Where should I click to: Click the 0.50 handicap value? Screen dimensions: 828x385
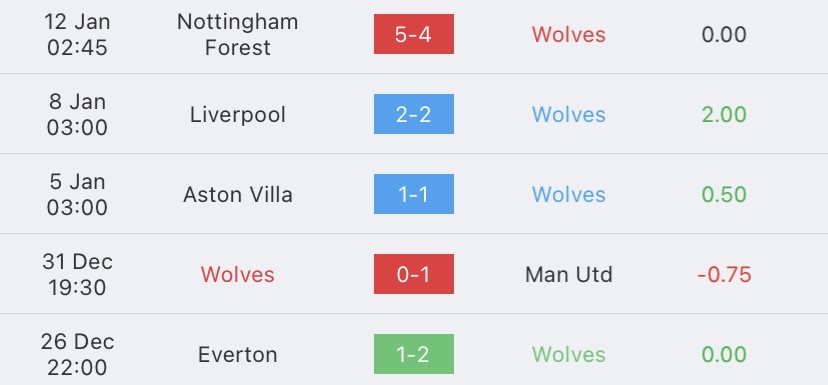pyautogui.click(x=724, y=194)
